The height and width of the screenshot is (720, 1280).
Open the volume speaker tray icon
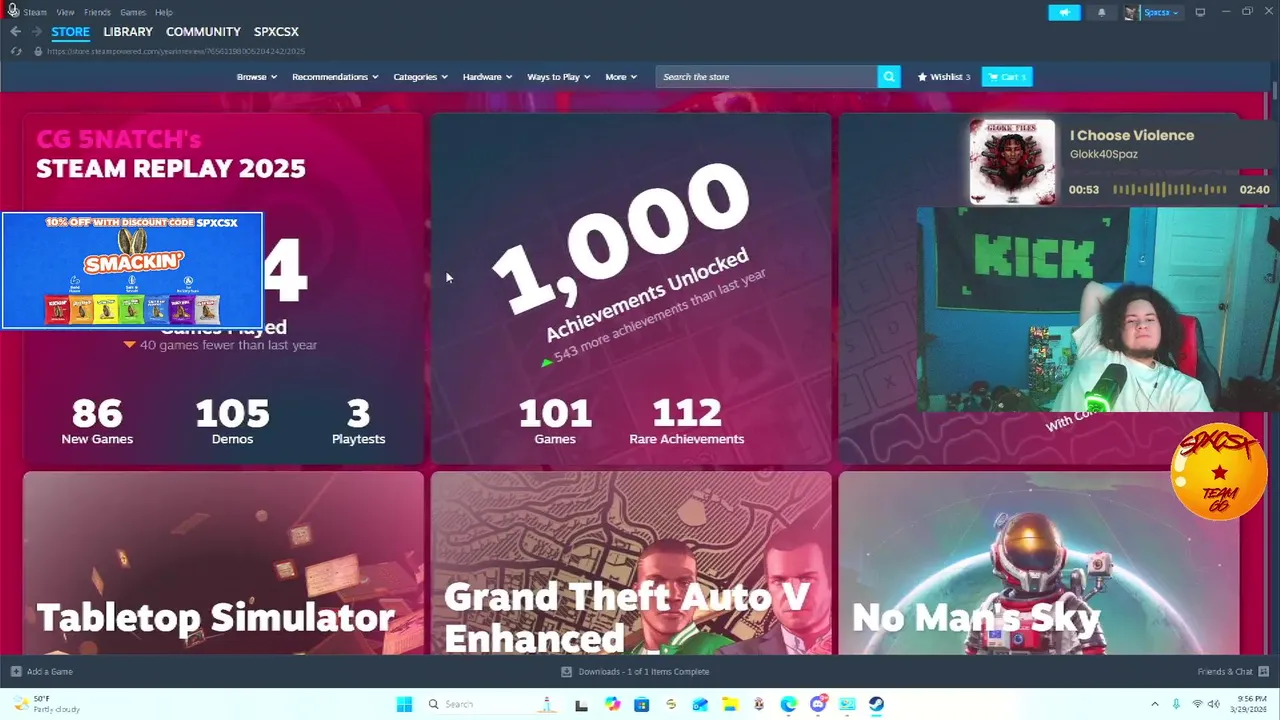click(1214, 704)
